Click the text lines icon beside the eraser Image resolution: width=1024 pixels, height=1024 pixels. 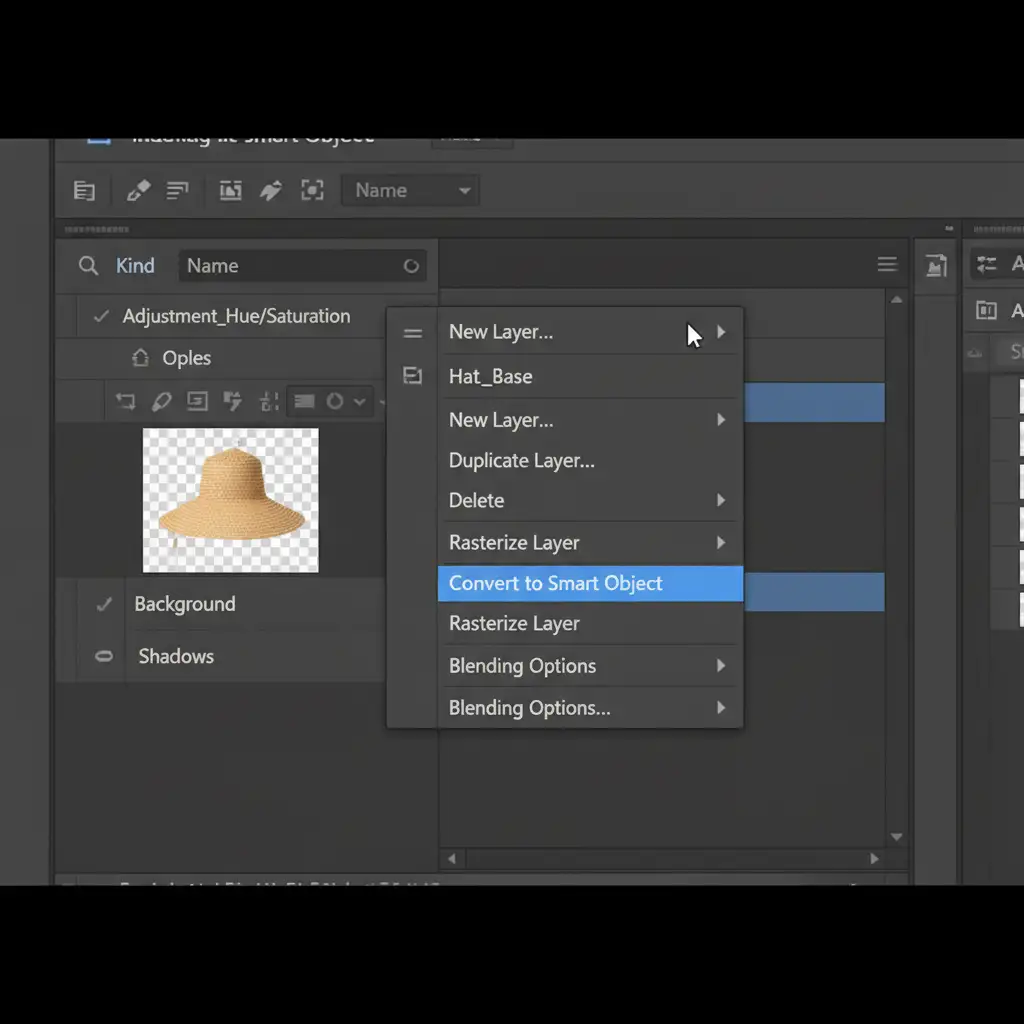(177, 190)
